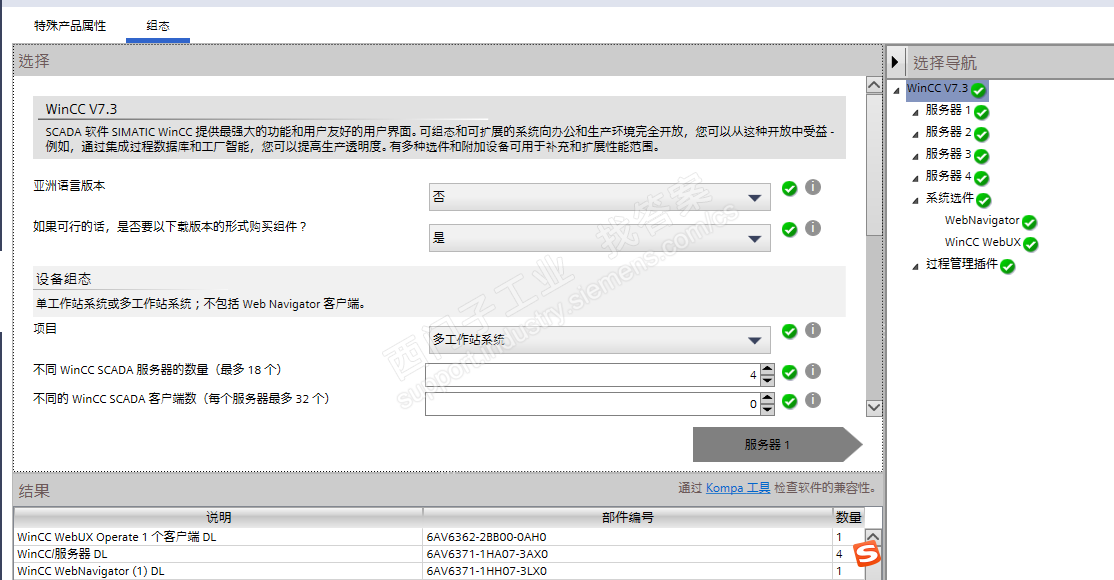
Task: Go to next step 服务器 1 button
Action: [777, 445]
